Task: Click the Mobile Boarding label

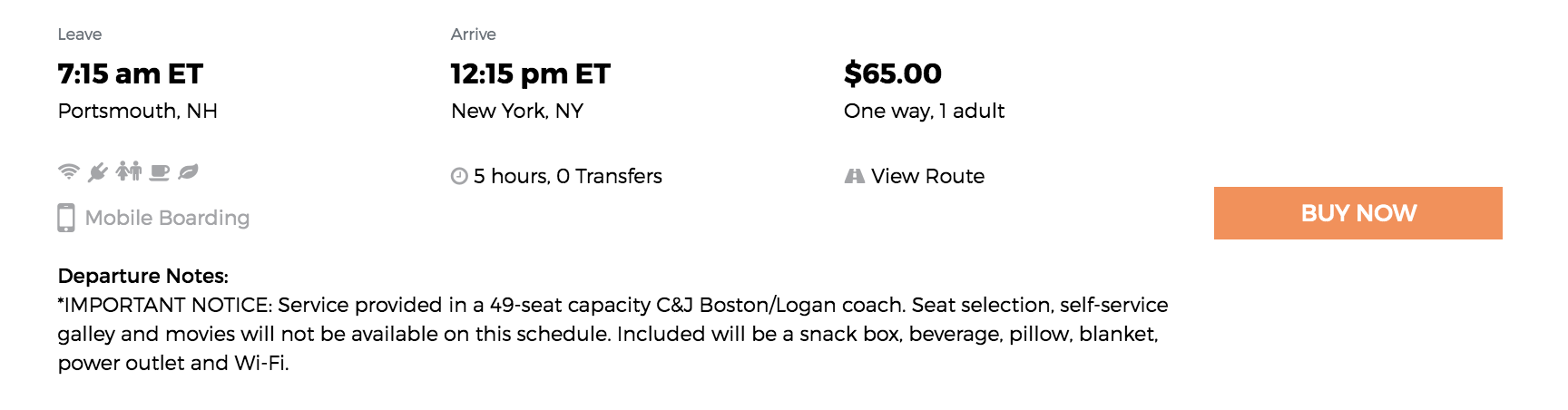Action: pyautogui.click(x=167, y=218)
